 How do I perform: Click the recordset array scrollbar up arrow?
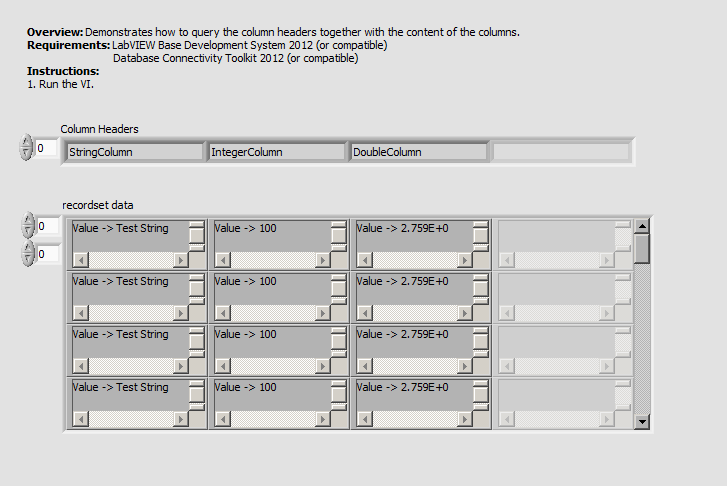tap(642, 226)
